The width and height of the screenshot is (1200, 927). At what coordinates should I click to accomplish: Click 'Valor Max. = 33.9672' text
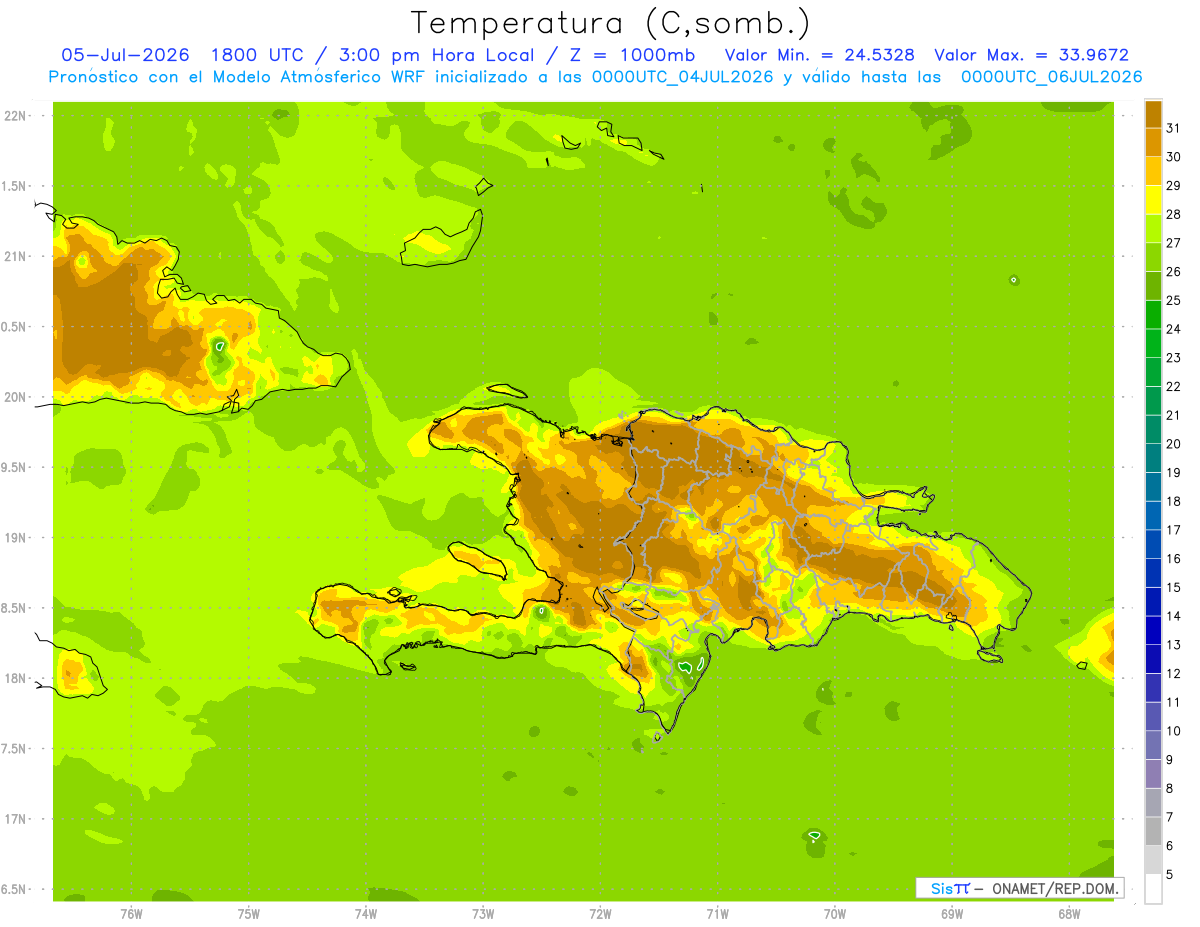(1031, 55)
